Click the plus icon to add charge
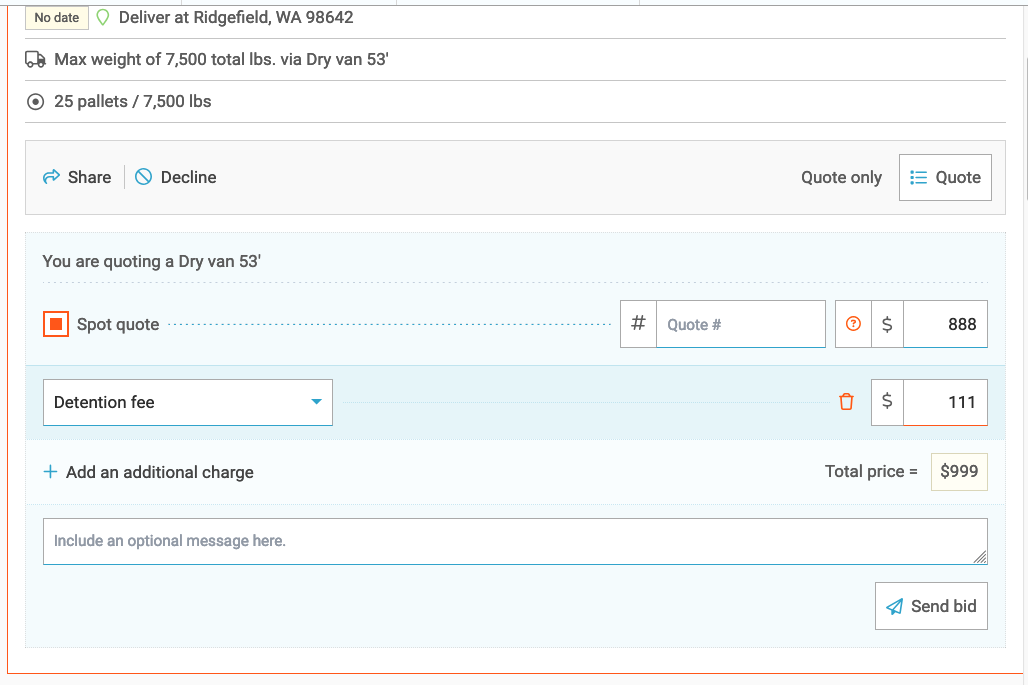The width and height of the screenshot is (1028, 685). 50,472
